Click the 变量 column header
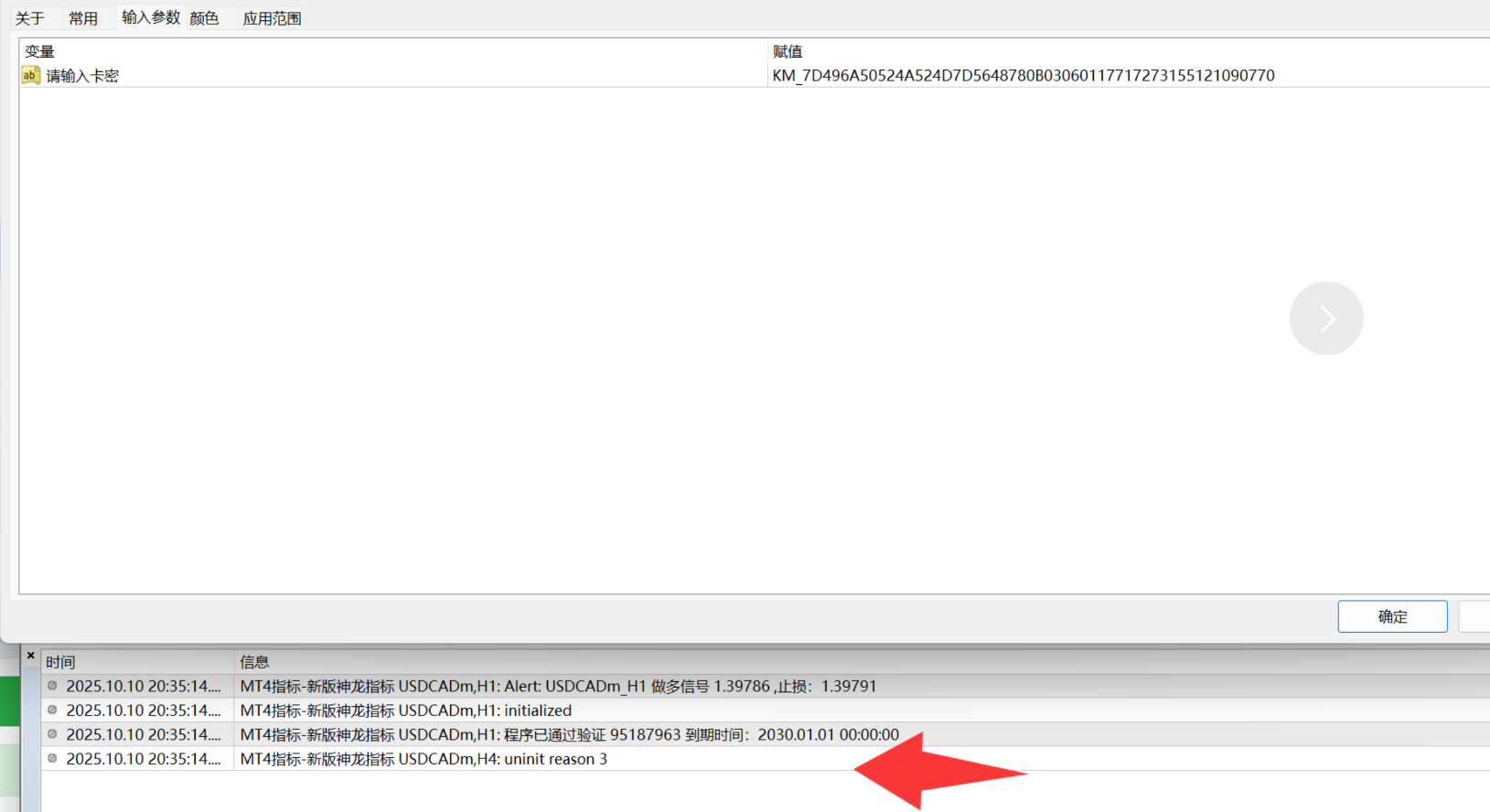This screenshot has width=1490, height=812. 39,52
